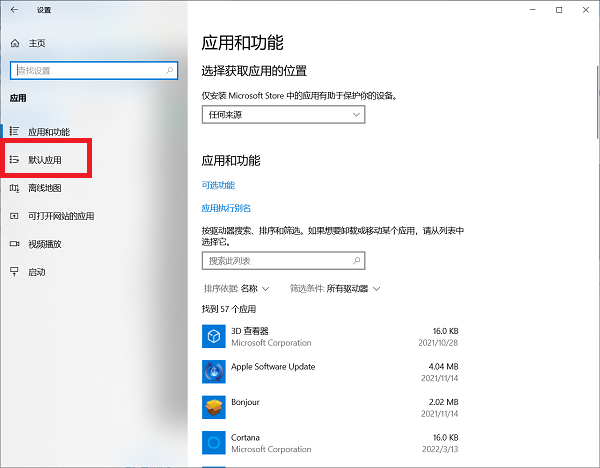
Task: Focus the 查找设置 search box
Action: pyautogui.click(x=94, y=70)
